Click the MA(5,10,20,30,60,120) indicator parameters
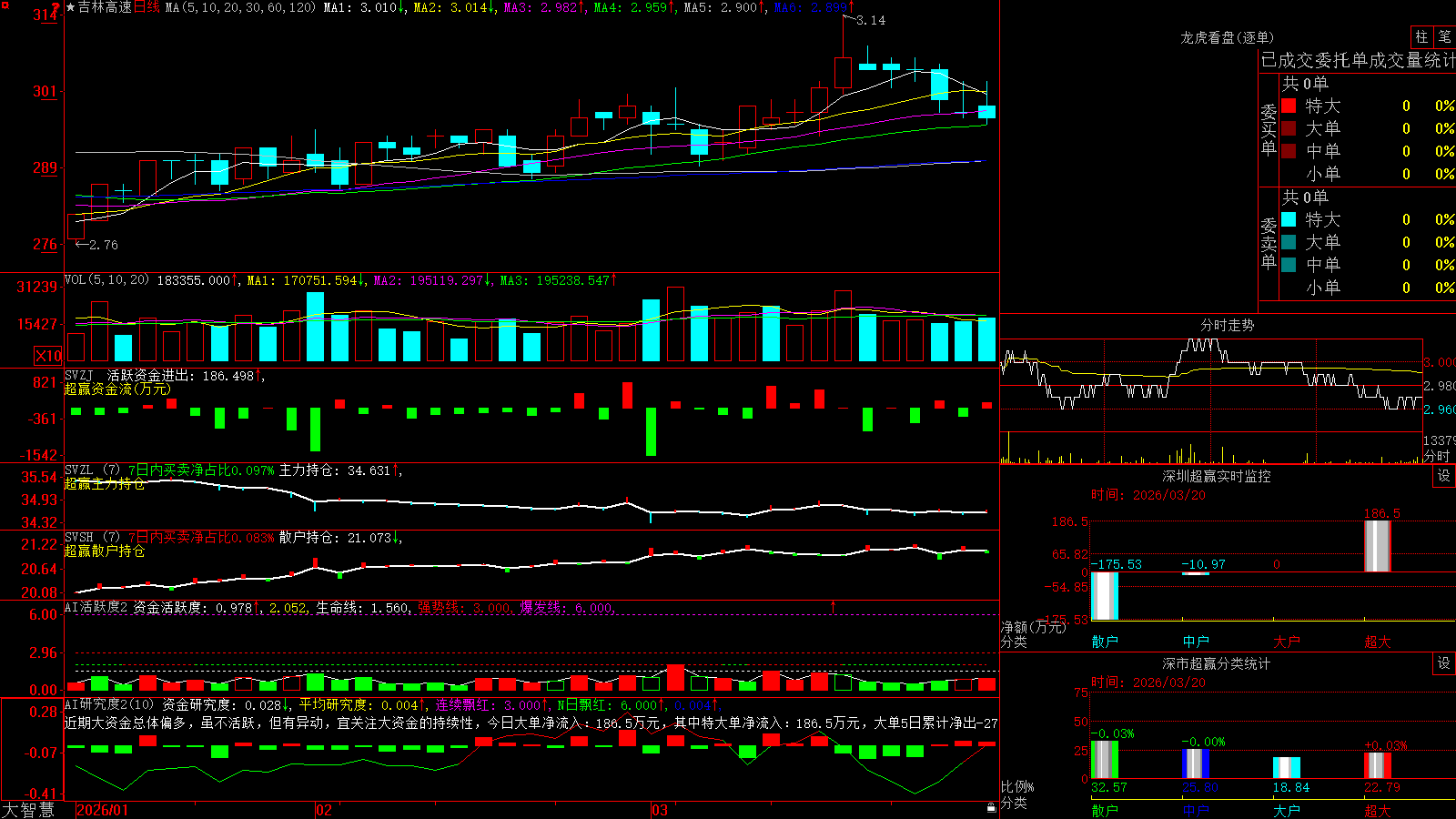This screenshot has height=819, width=1456. pos(240,7)
